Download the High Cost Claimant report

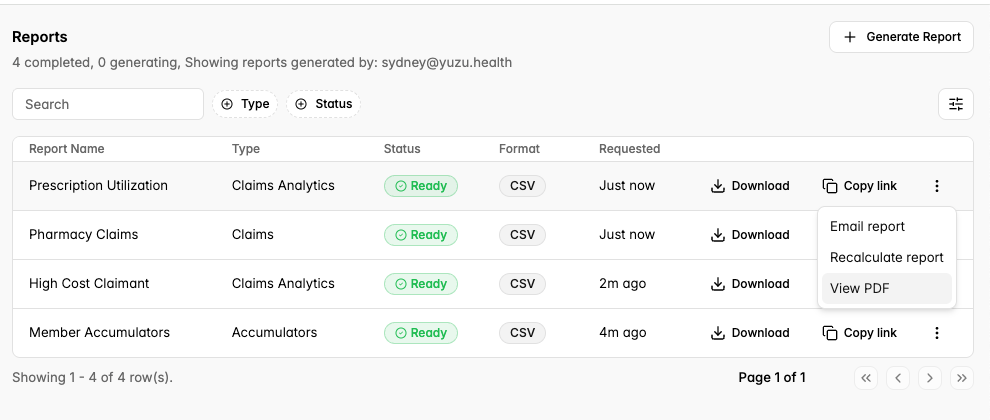click(750, 284)
